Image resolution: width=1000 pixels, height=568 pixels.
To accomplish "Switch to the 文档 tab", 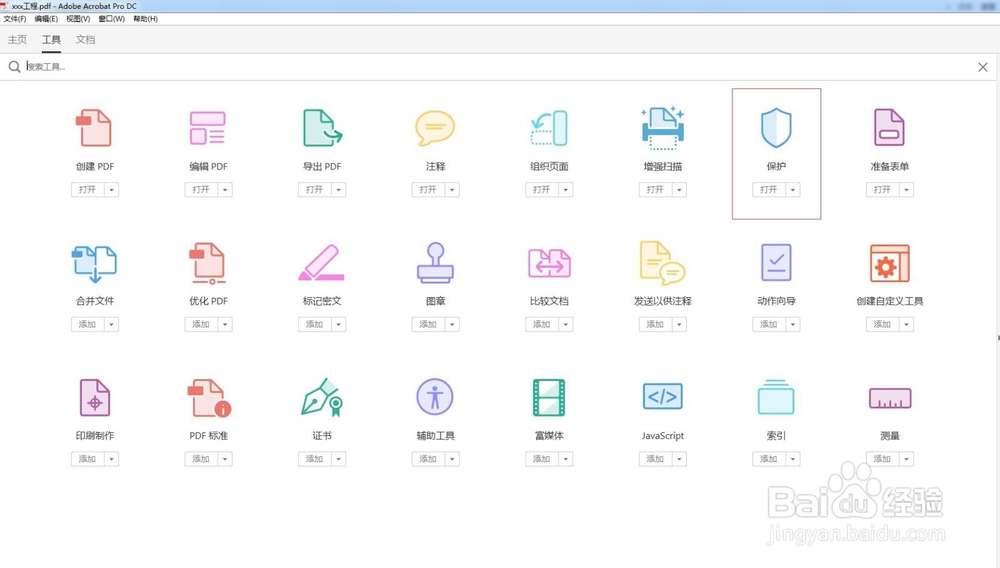I will tap(85, 40).
